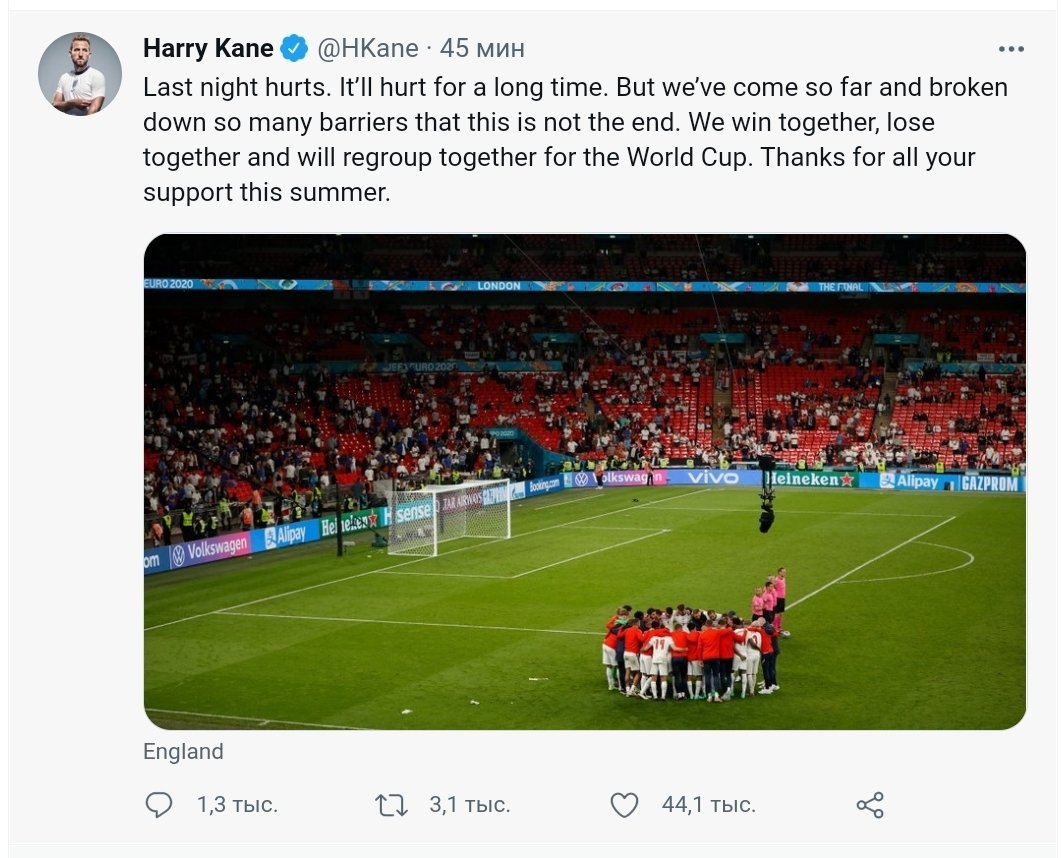Click the LONDON banner in the photo
This screenshot has width=1062, height=858.
(499, 286)
